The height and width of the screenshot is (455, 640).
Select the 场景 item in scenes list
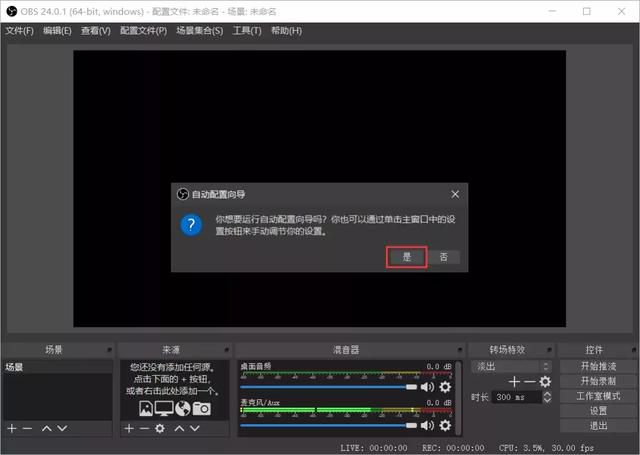[x=58, y=367]
